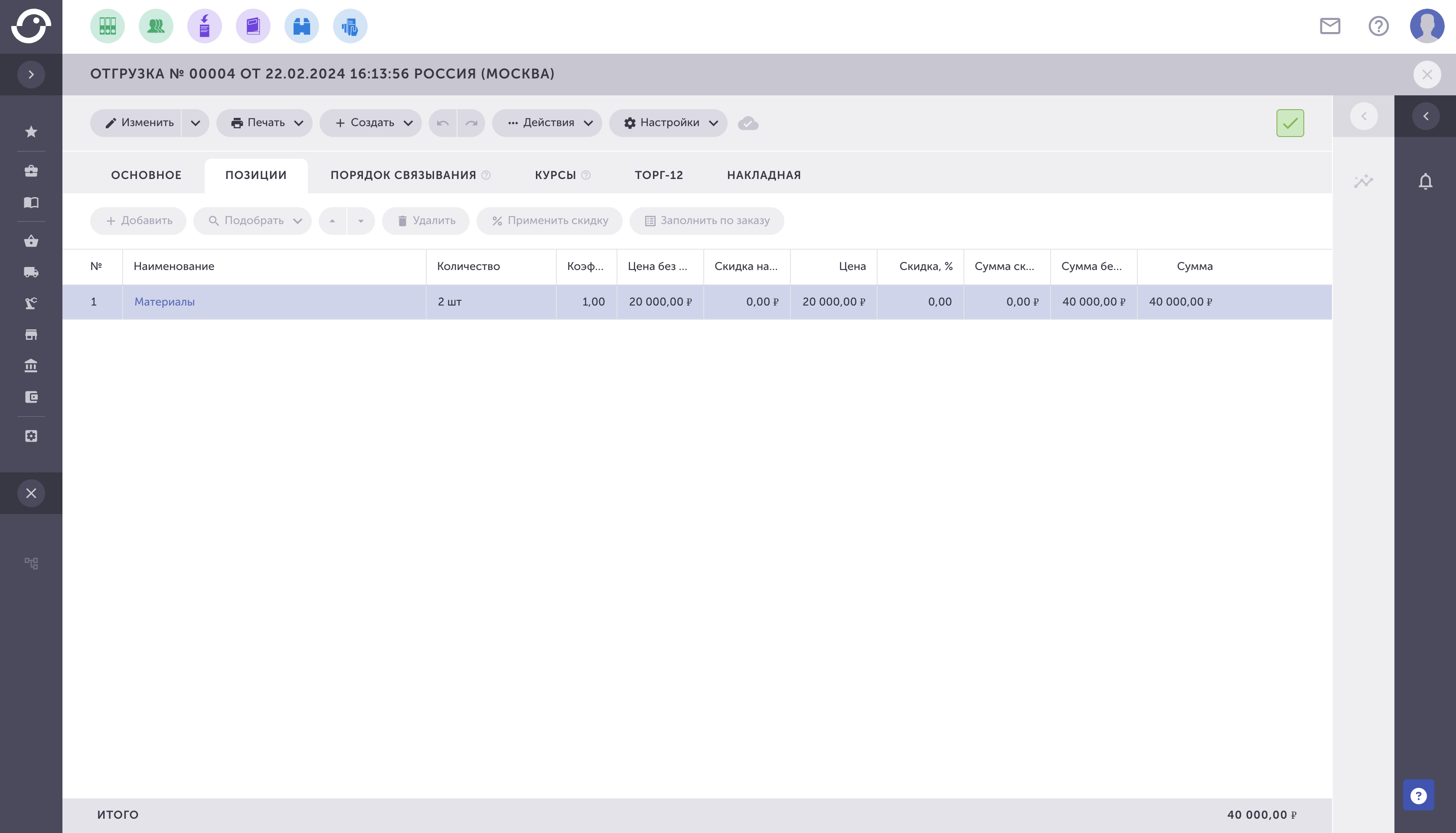Click the undo arrow button

click(442, 123)
